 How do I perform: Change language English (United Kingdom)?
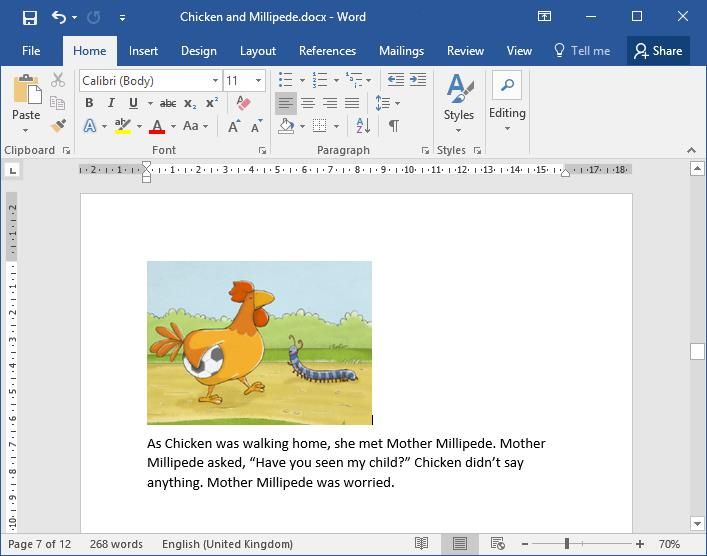click(x=227, y=544)
